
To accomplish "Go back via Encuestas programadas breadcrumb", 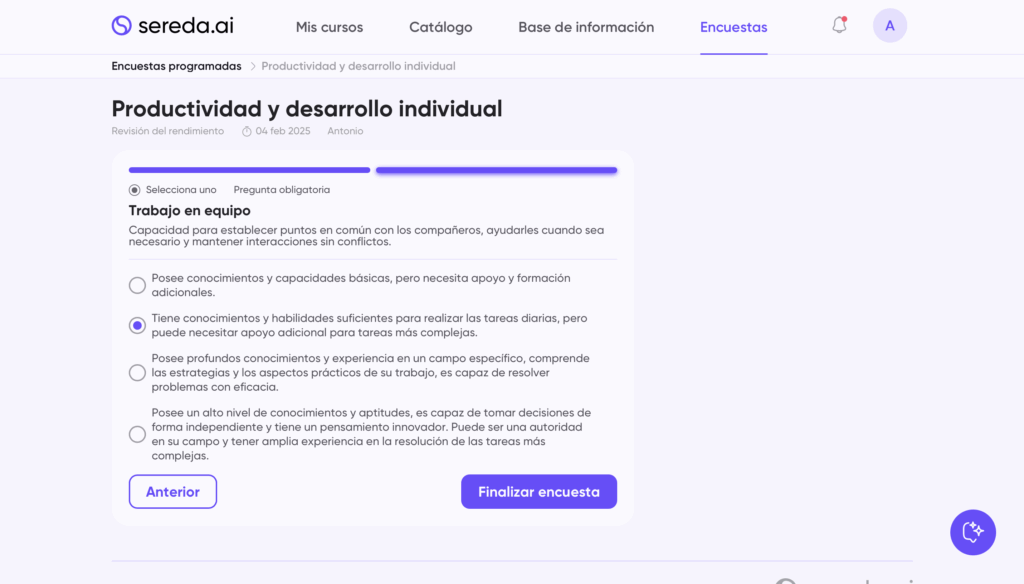I will [176, 67].
